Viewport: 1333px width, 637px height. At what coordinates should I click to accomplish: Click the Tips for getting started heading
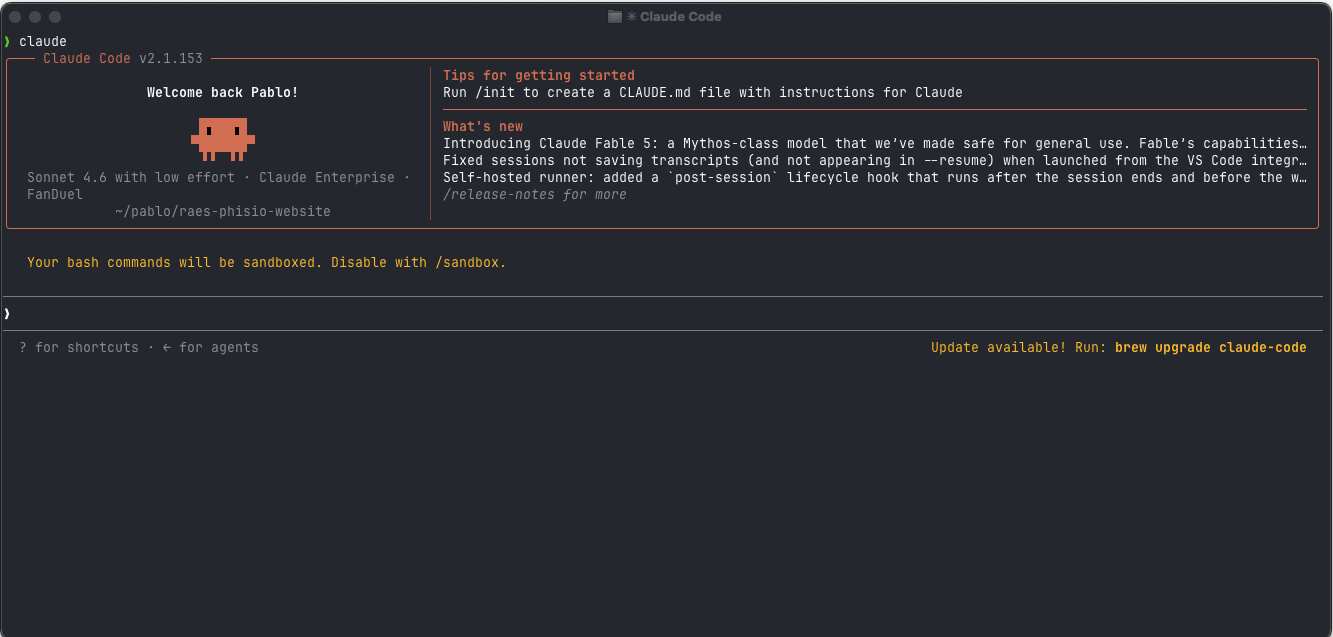(539, 75)
